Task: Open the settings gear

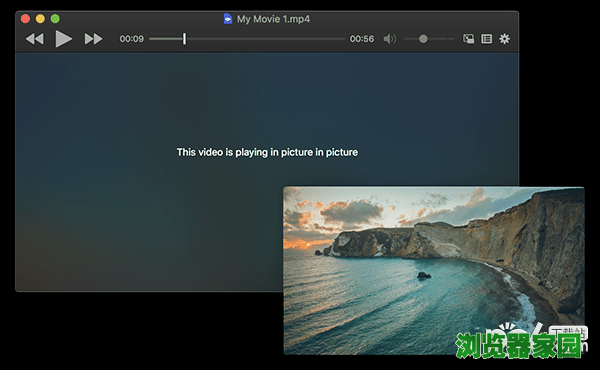Action: coord(504,39)
